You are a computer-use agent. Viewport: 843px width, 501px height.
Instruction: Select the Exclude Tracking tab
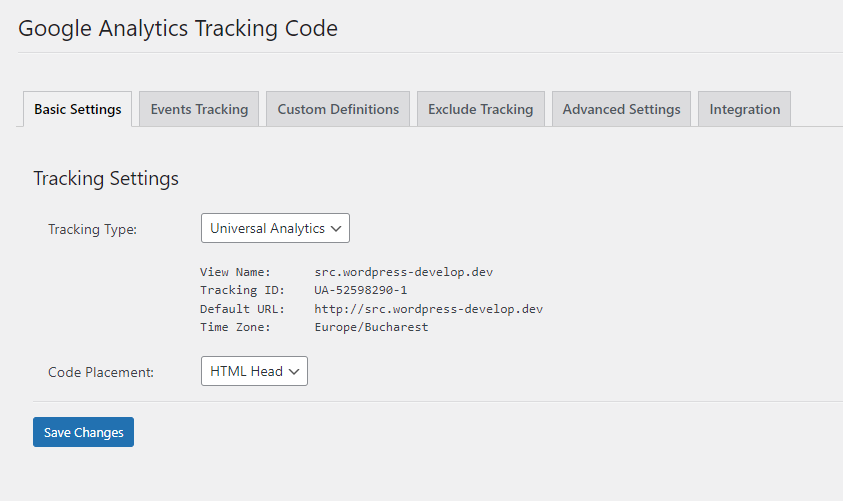pos(481,109)
